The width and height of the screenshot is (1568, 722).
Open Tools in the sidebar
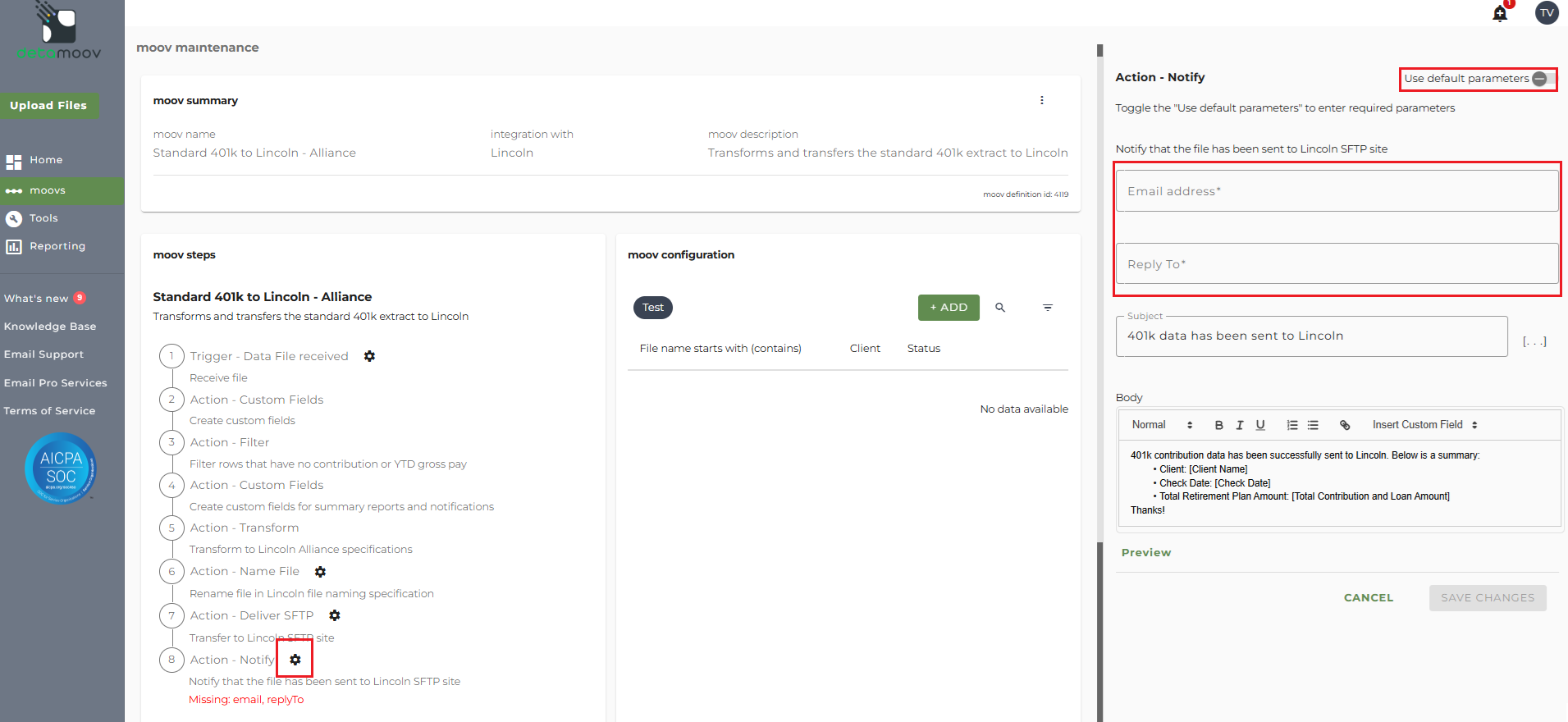coord(43,218)
